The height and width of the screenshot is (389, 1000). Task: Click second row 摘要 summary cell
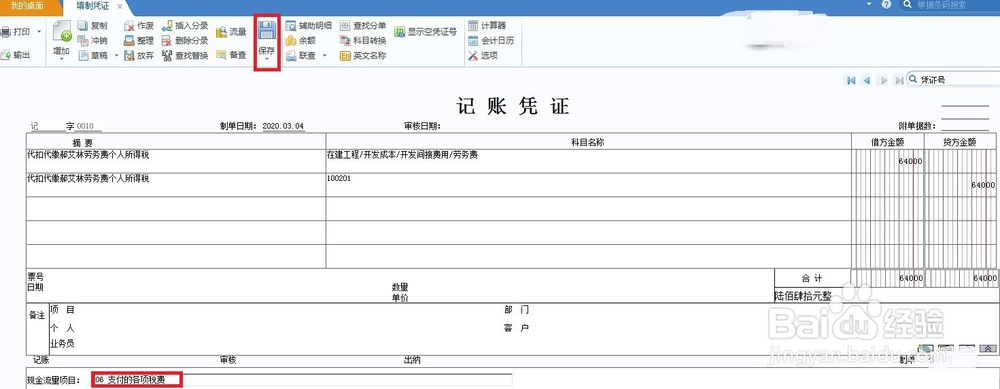coord(176,185)
